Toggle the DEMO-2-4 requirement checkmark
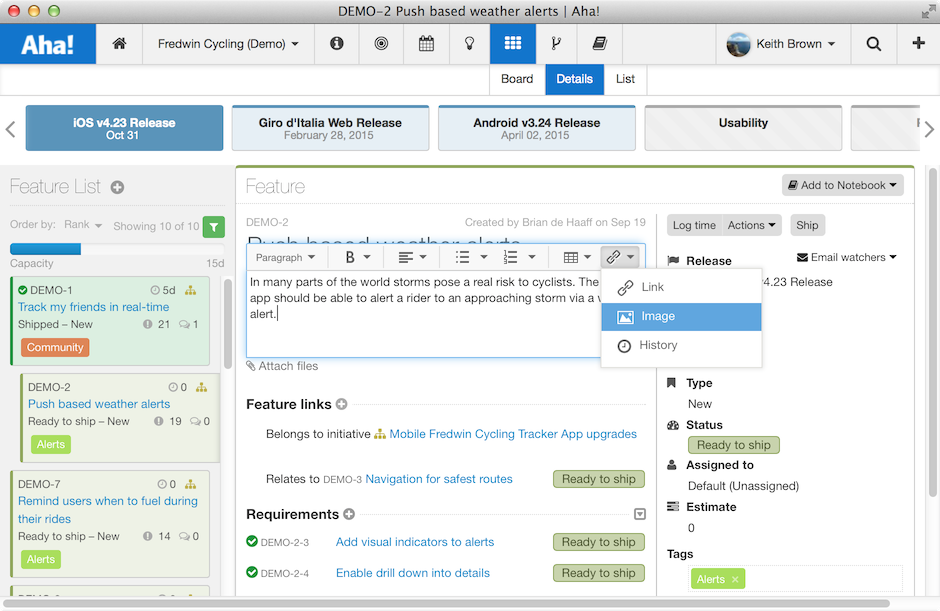Image resolution: width=940 pixels, height=611 pixels. click(252, 572)
